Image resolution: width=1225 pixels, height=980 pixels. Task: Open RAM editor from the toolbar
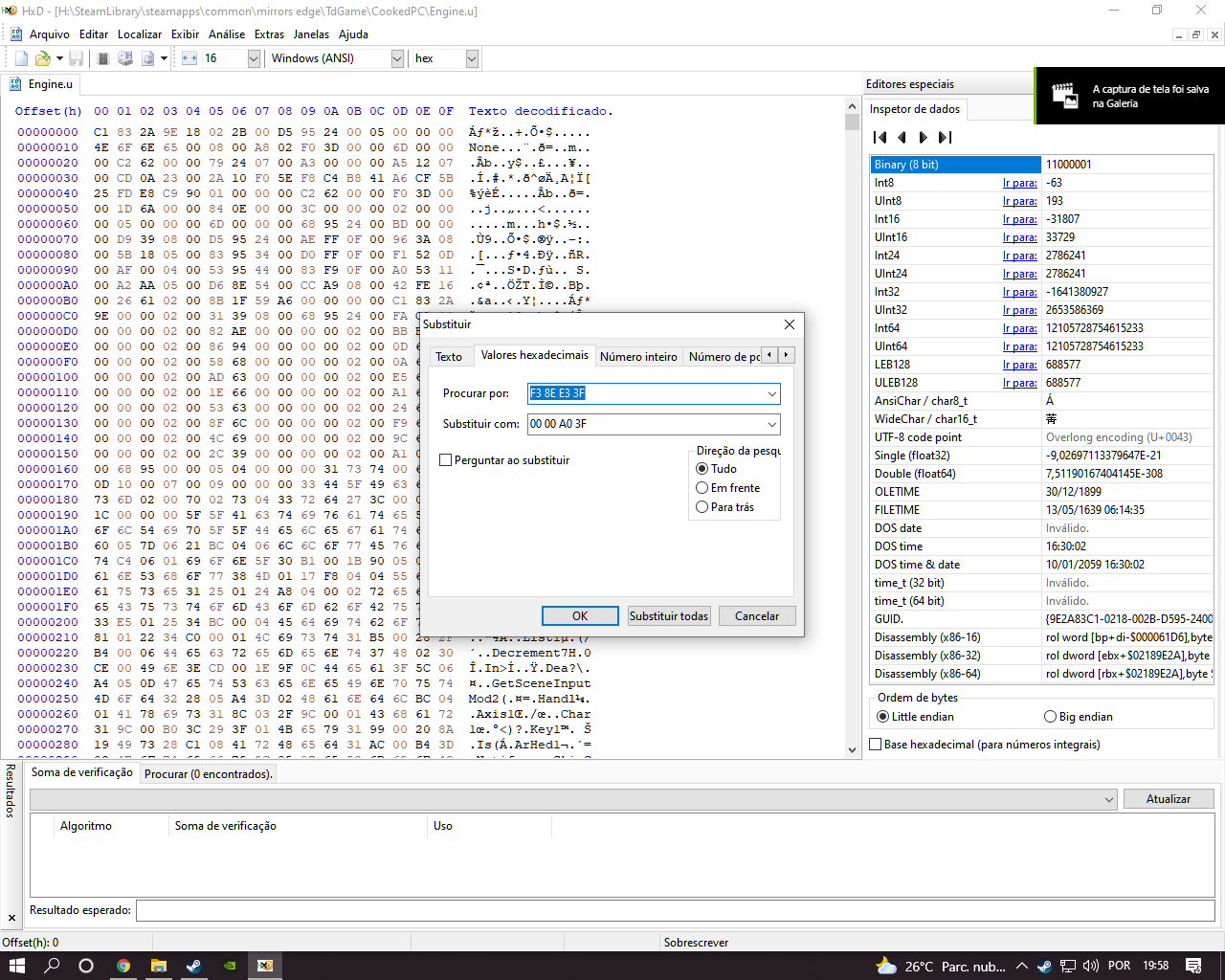click(103, 58)
